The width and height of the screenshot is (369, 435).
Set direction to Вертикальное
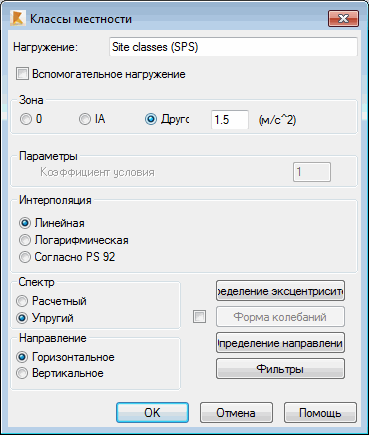[x=22, y=373]
